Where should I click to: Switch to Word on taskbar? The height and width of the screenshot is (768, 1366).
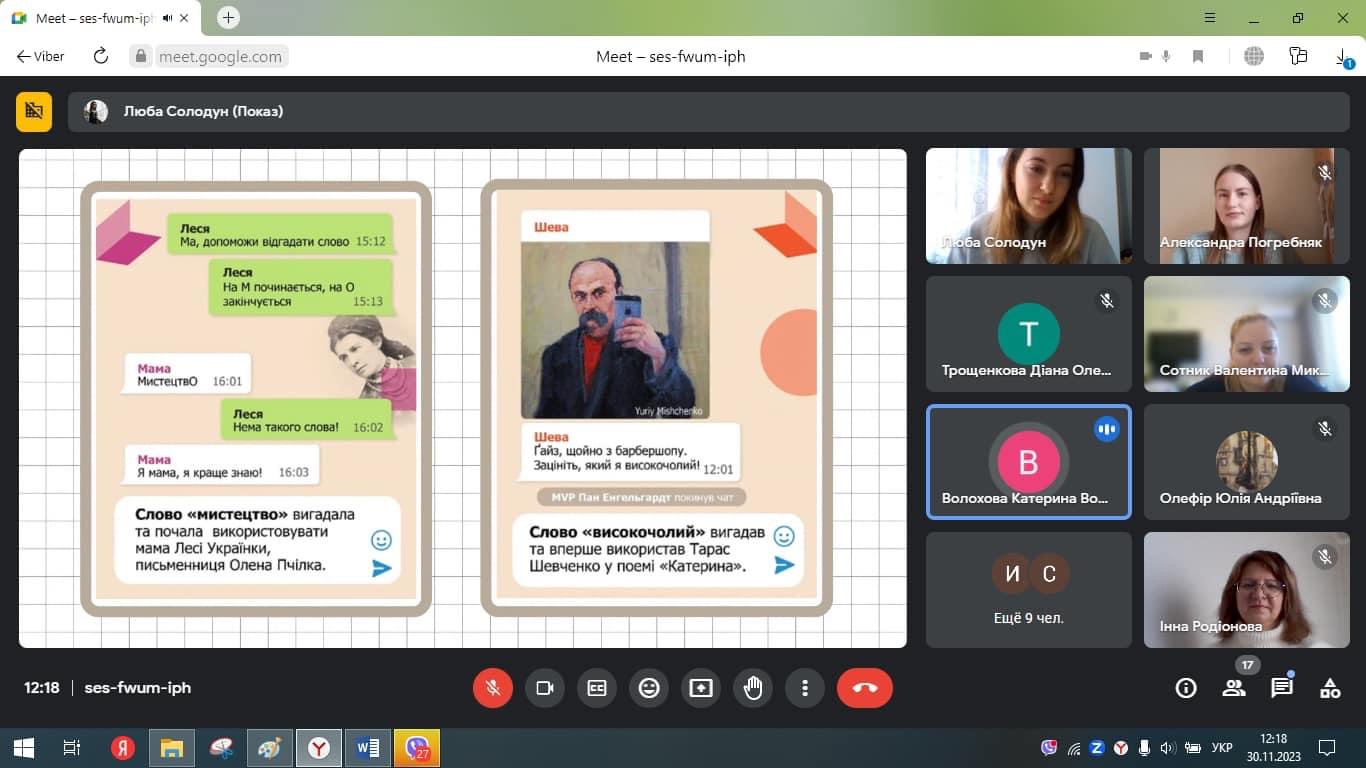click(x=368, y=748)
